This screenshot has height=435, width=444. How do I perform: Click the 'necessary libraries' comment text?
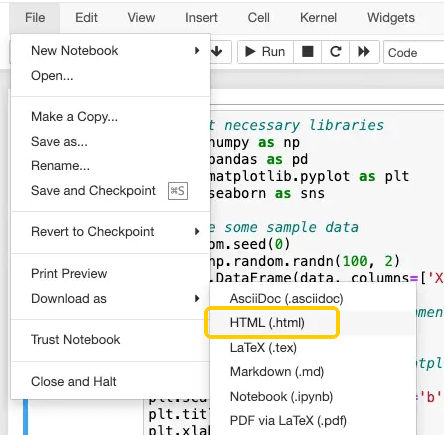pos(304,125)
